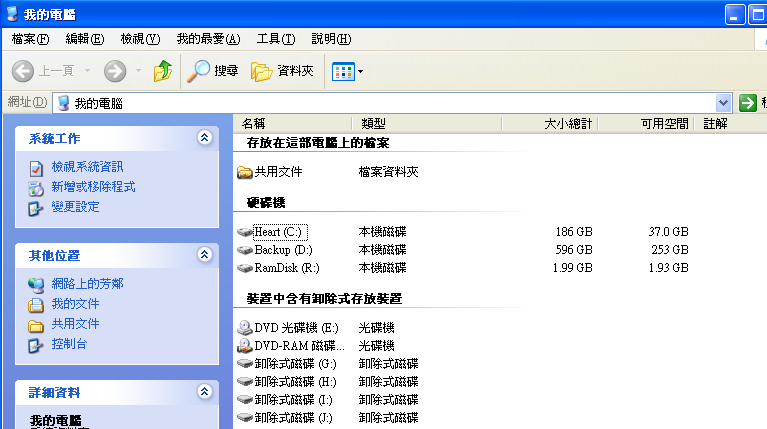Screen dimensions: 767x429
Task: Open the 控制台 link
Action: [x=69, y=344]
